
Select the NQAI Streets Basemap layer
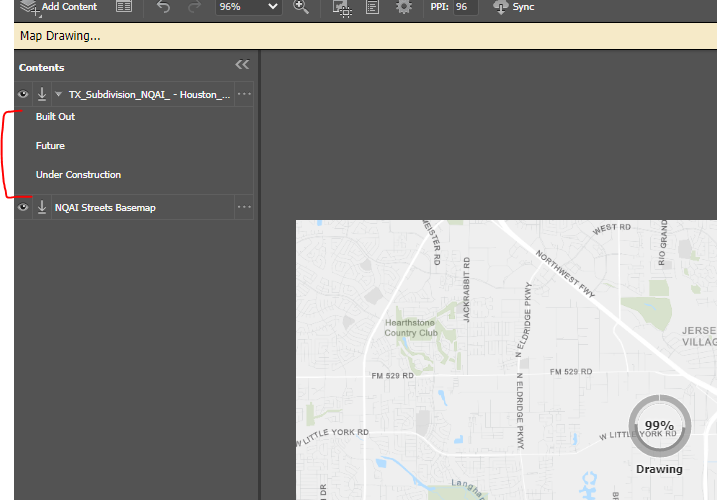[105, 208]
